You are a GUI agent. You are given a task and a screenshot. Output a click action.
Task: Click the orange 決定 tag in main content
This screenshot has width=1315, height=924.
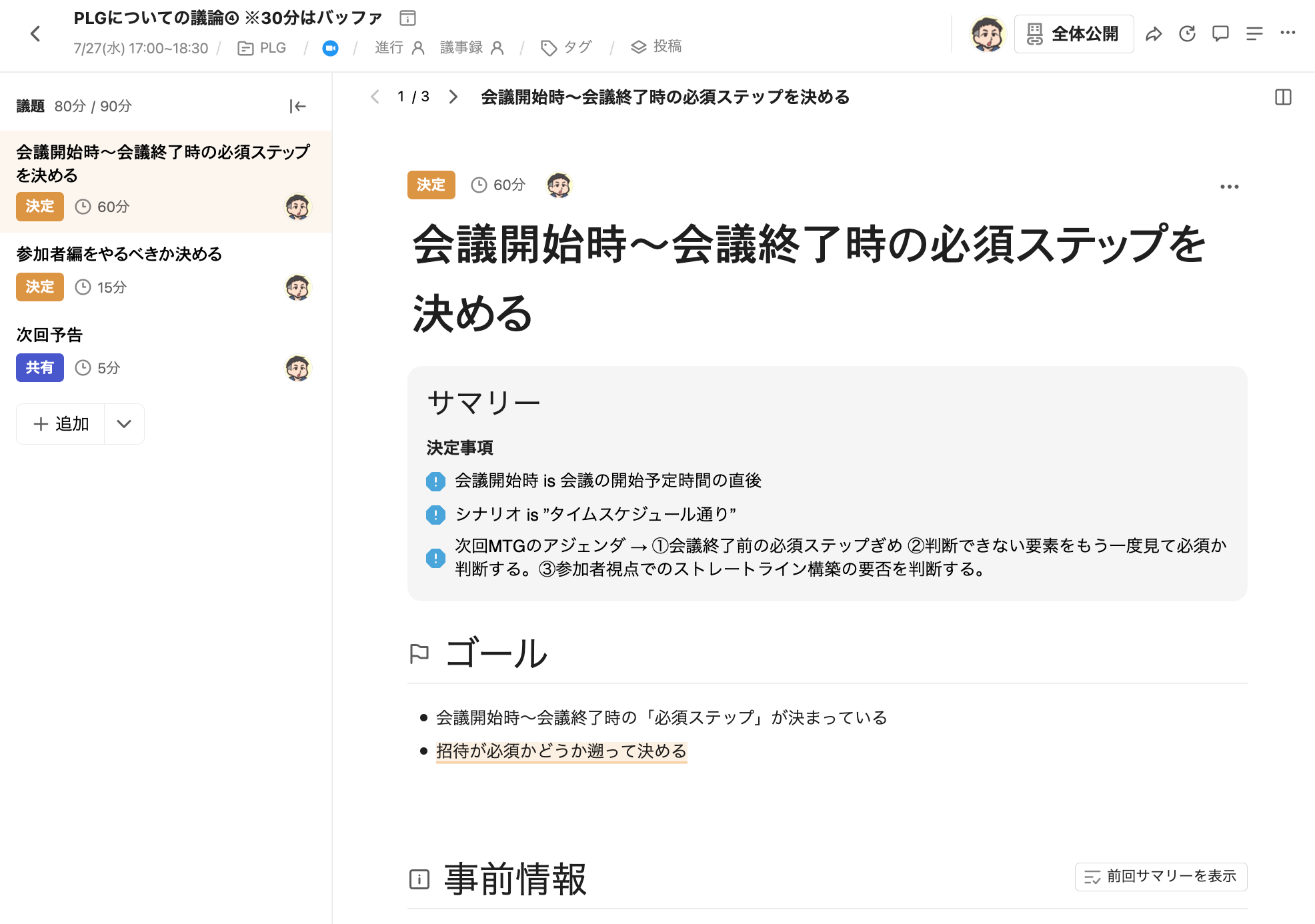pos(431,185)
